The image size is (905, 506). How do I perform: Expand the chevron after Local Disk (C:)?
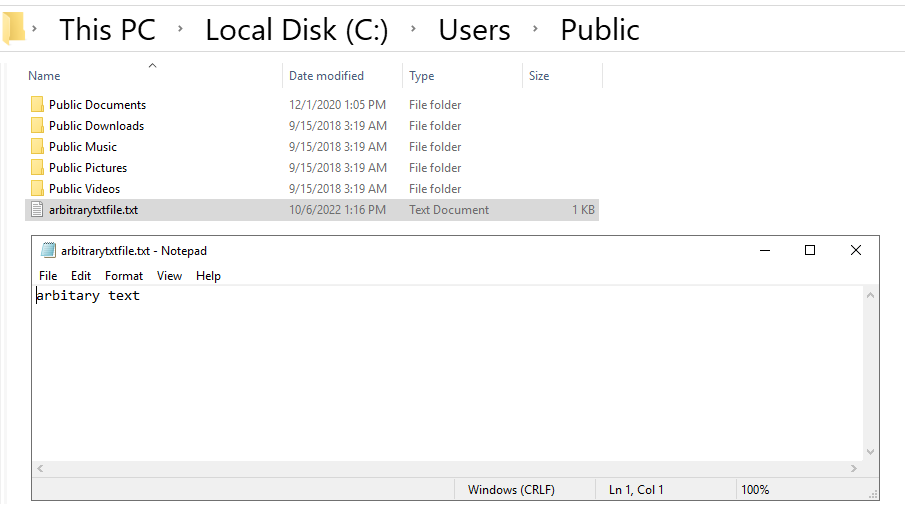pyautogui.click(x=413, y=28)
